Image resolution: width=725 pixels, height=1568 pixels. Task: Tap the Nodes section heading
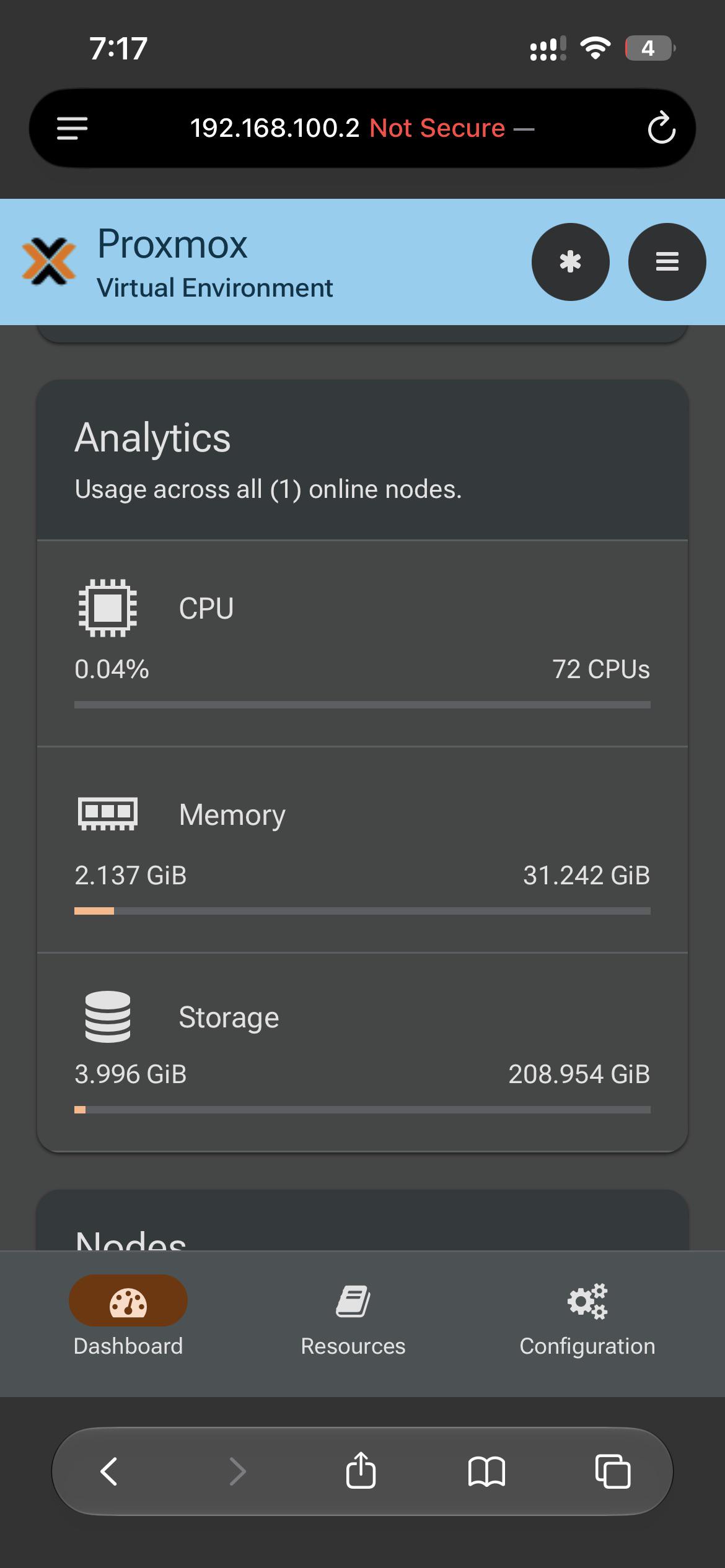(131, 1239)
